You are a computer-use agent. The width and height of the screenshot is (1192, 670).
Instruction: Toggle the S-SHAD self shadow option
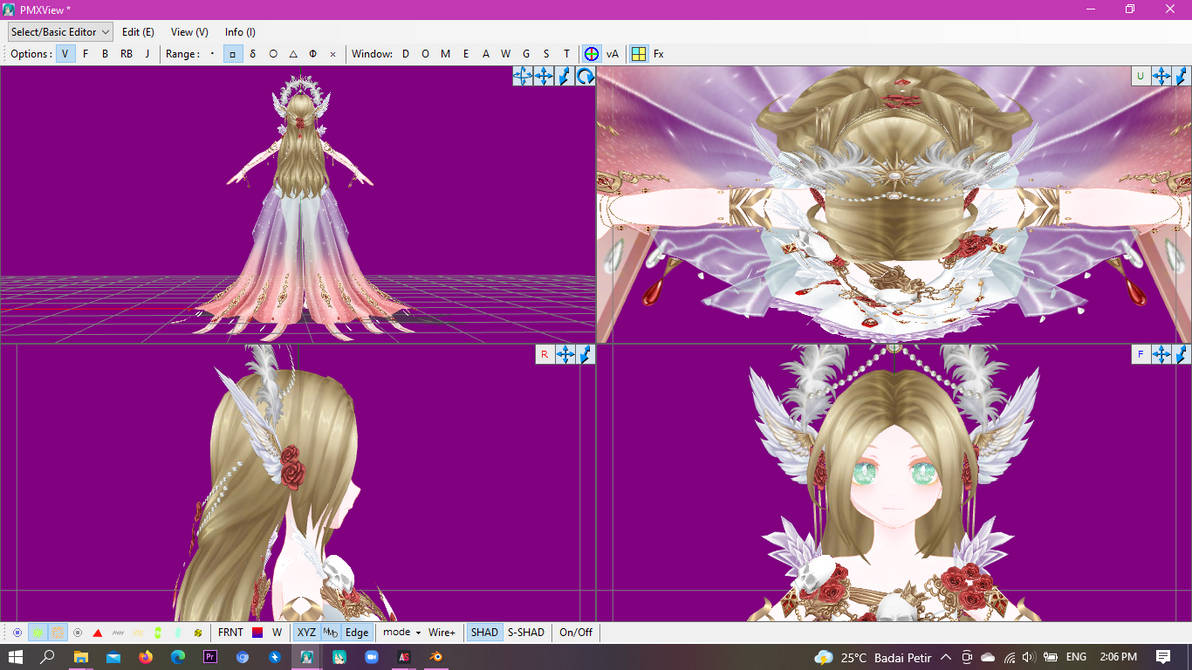[526, 633]
